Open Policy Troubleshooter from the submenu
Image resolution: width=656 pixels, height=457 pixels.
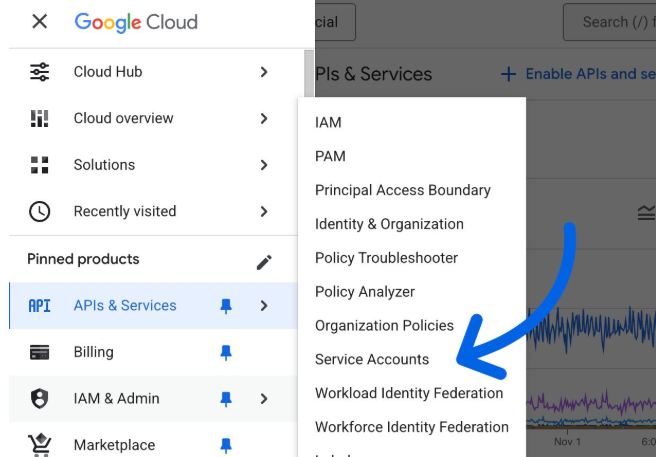coord(386,258)
